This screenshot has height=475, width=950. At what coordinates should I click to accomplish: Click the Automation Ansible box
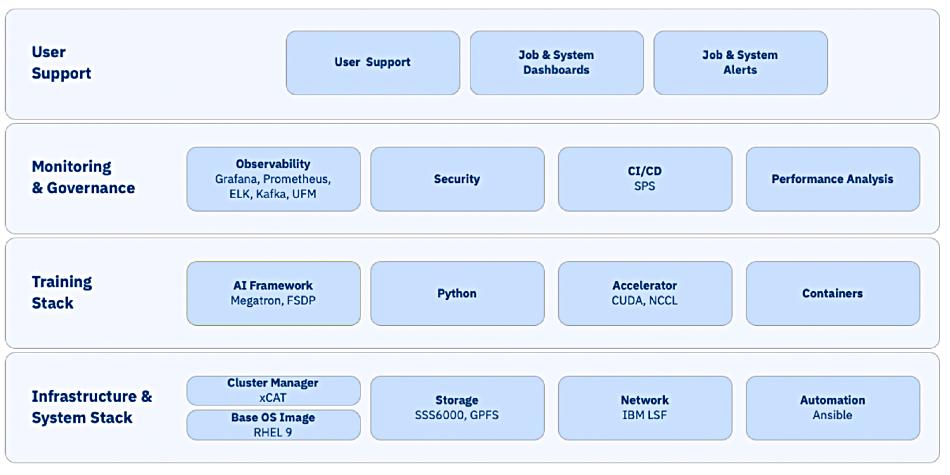click(x=832, y=408)
